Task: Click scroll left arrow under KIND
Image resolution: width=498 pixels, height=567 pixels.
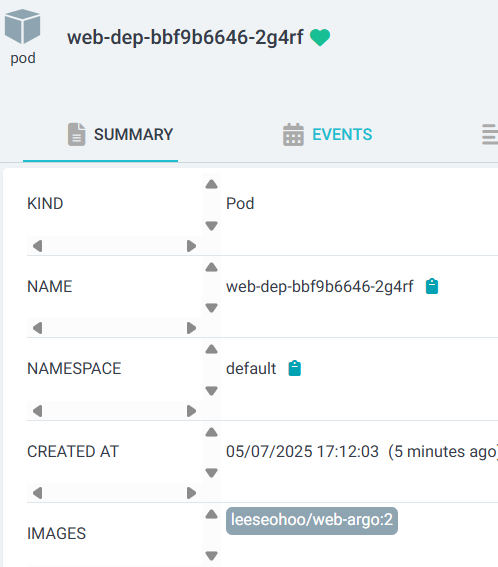Action: click(38, 246)
